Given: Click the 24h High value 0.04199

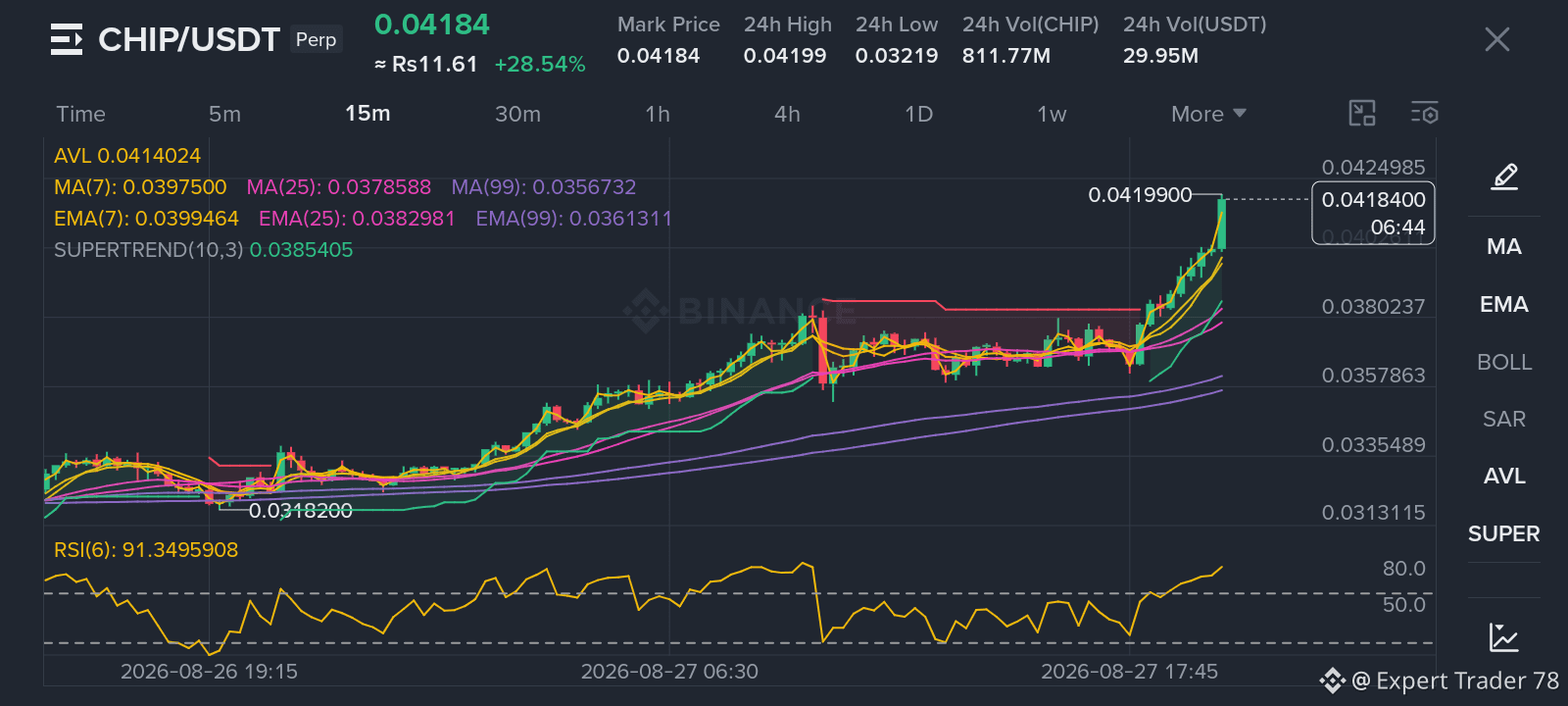Looking at the screenshot, I should click(785, 56).
